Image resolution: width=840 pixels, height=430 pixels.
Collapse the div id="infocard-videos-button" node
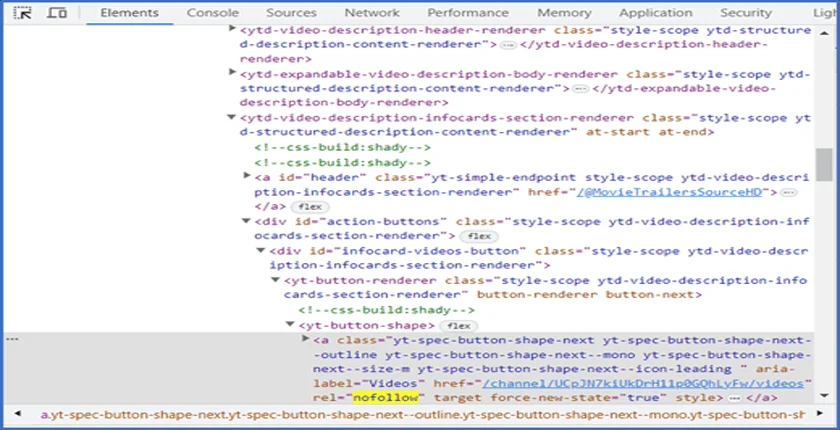261,250
